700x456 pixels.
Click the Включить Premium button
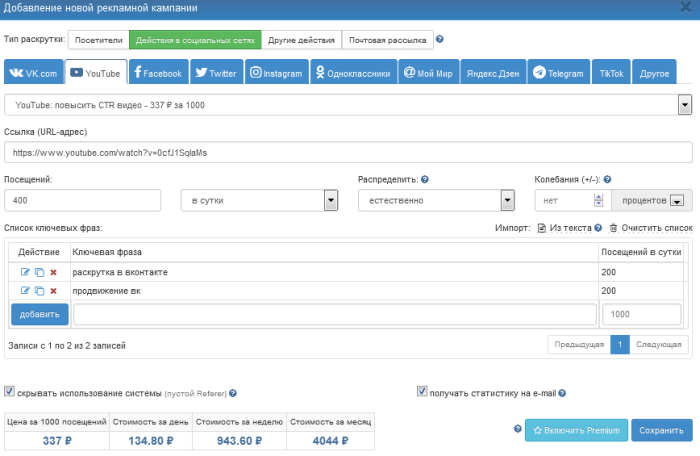click(576, 430)
